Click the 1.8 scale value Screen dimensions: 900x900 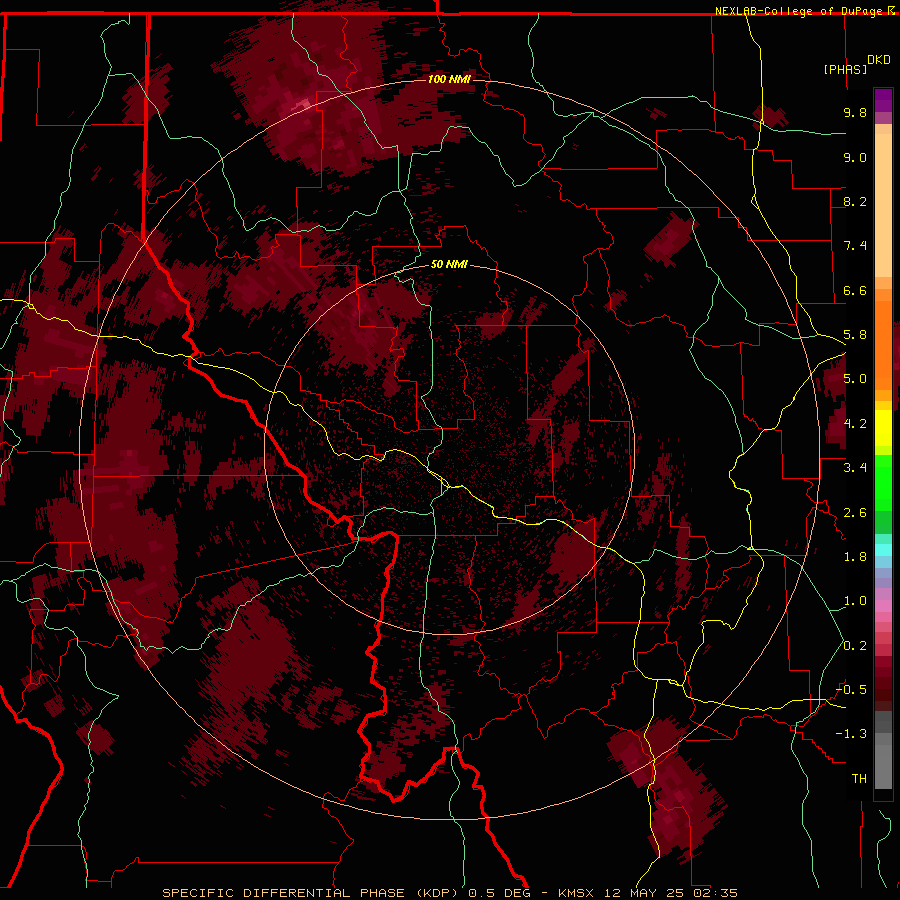click(855, 557)
